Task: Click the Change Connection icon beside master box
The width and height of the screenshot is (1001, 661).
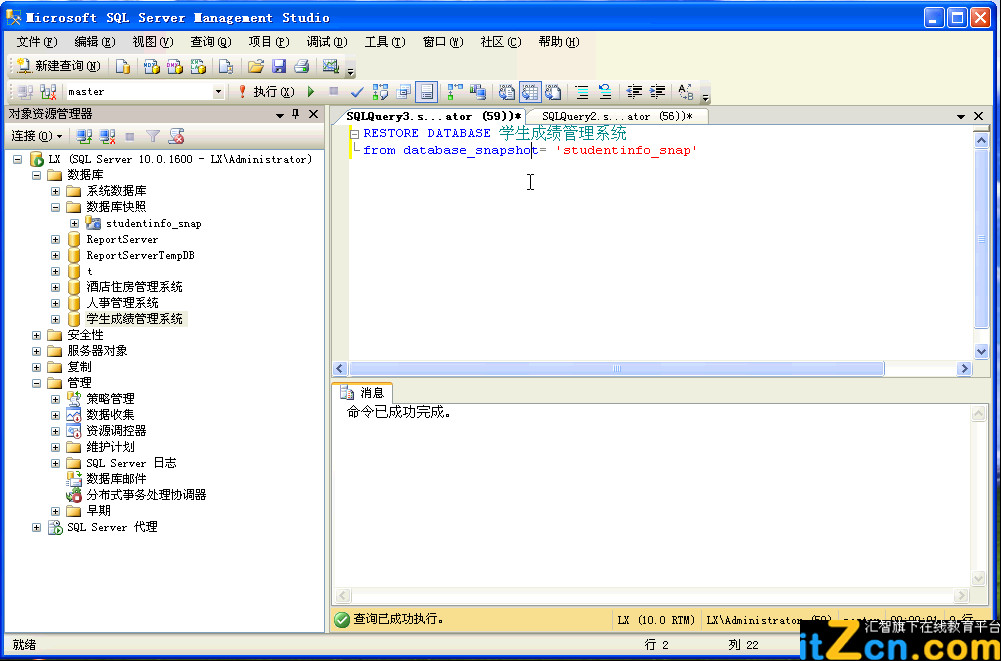Action: pos(49,92)
